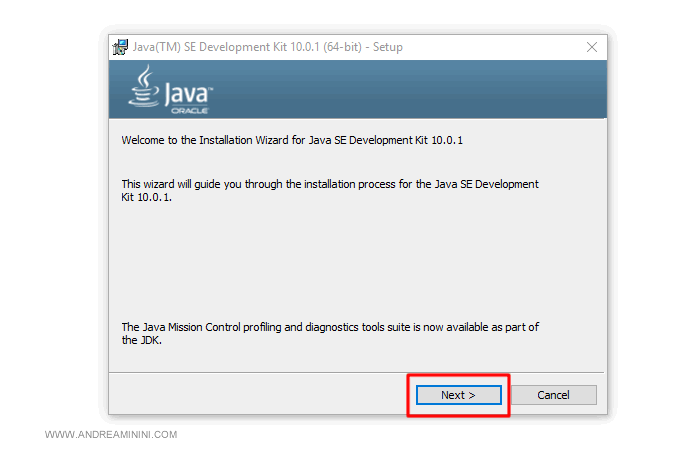700x450 pixels.
Task: Click the "Java(TM) SE Development Kit" title text
Action: tap(207, 47)
